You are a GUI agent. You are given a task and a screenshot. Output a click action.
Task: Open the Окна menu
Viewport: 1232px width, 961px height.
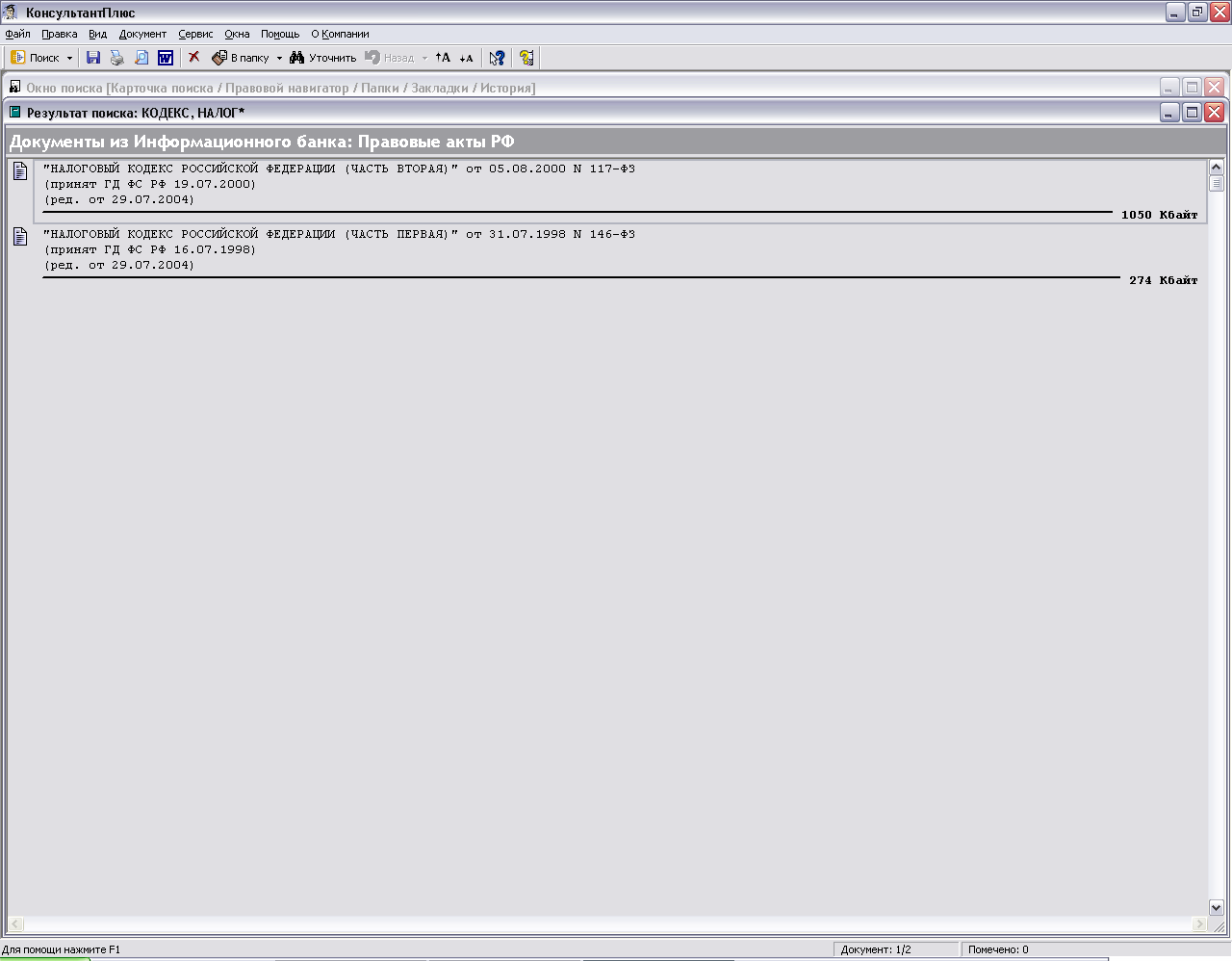(237, 34)
